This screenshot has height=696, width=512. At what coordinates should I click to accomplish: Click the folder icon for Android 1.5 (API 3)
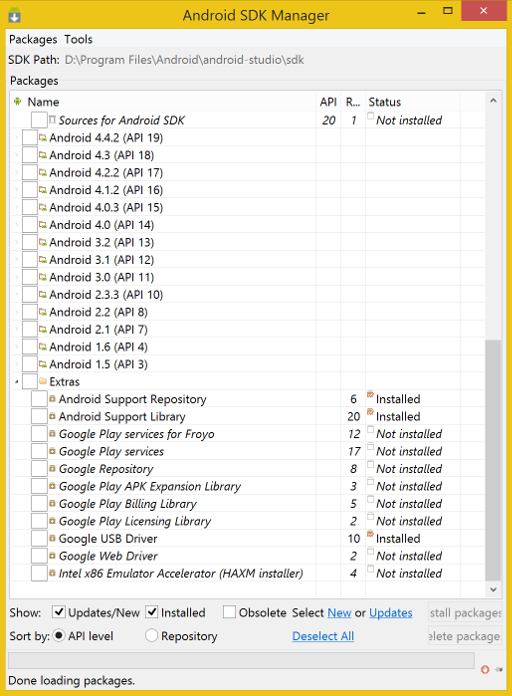point(43,364)
